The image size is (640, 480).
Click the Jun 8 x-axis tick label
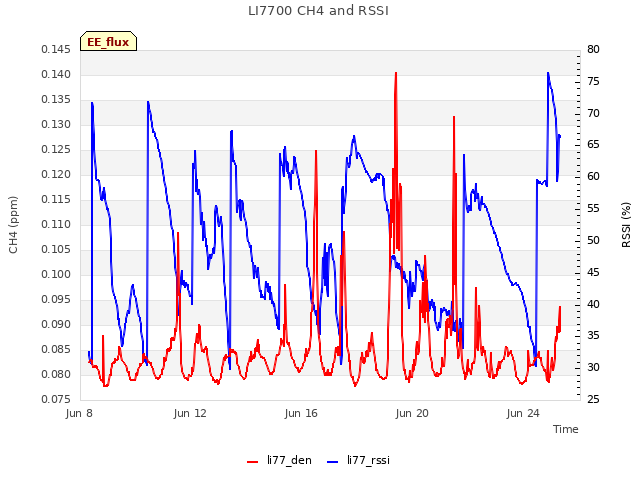coord(79,413)
